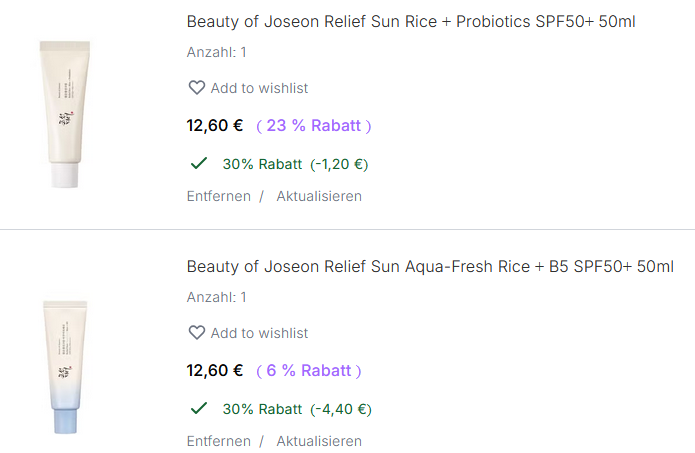Click the green checkmark beside the -1,20 € discount

(x=198, y=163)
